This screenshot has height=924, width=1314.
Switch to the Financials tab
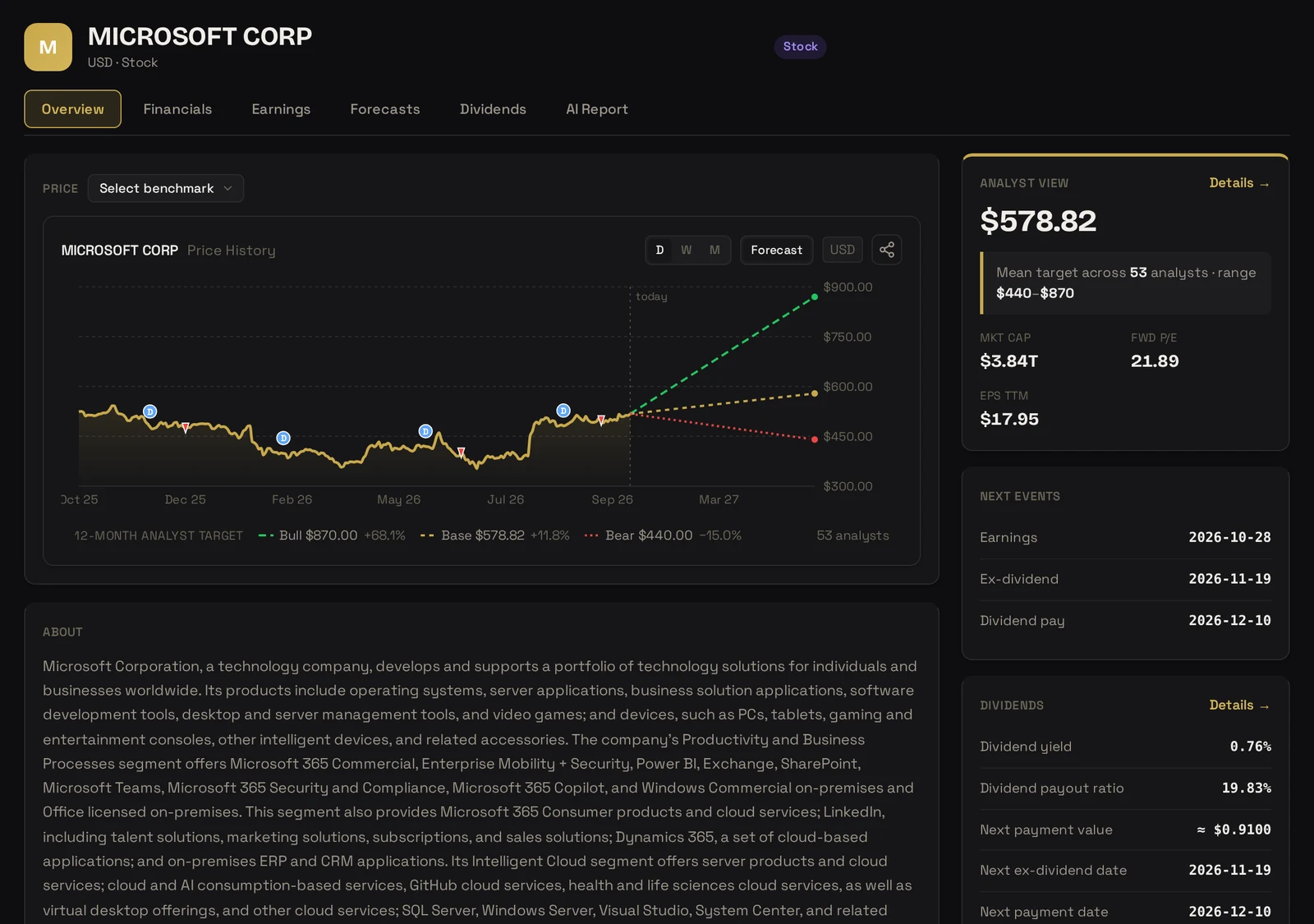(177, 109)
